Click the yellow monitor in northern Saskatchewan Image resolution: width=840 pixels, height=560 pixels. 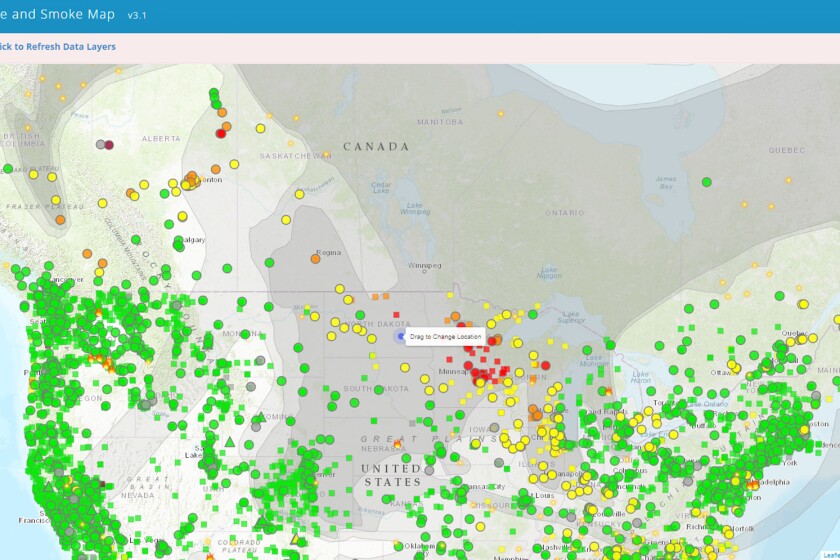[x=260, y=128]
